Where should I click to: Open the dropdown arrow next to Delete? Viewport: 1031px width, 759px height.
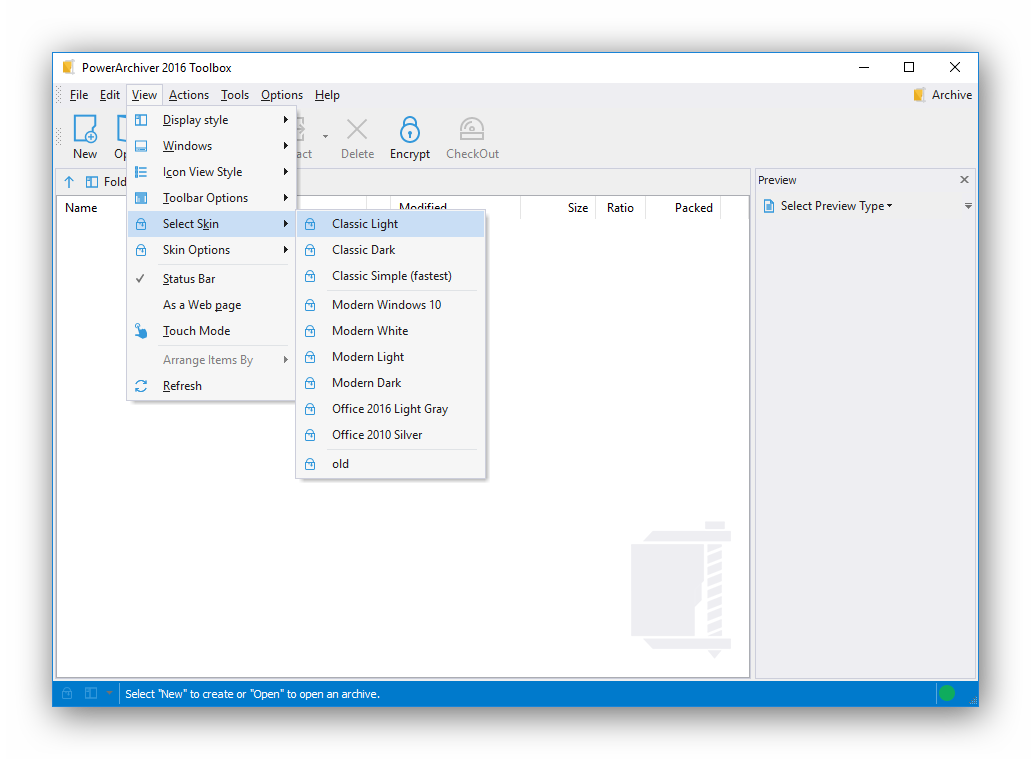(325, 137)
